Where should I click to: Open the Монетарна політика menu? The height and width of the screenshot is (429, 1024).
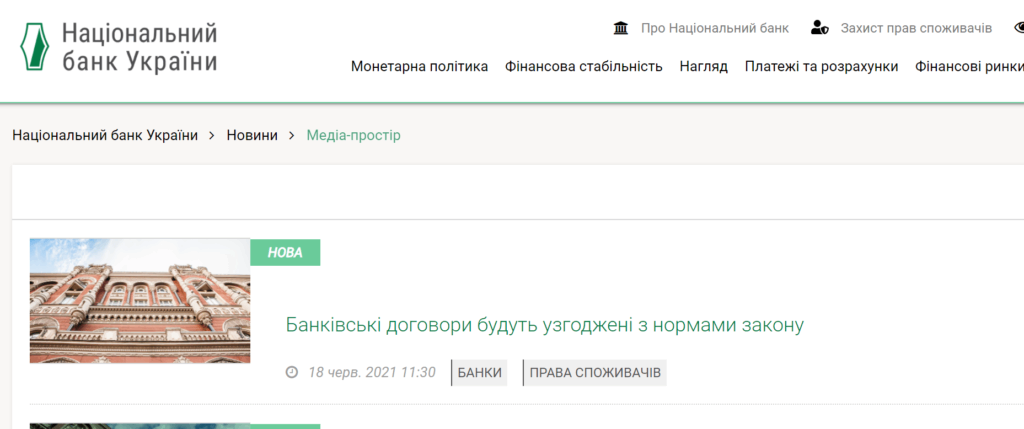click(x=419, y=67)
